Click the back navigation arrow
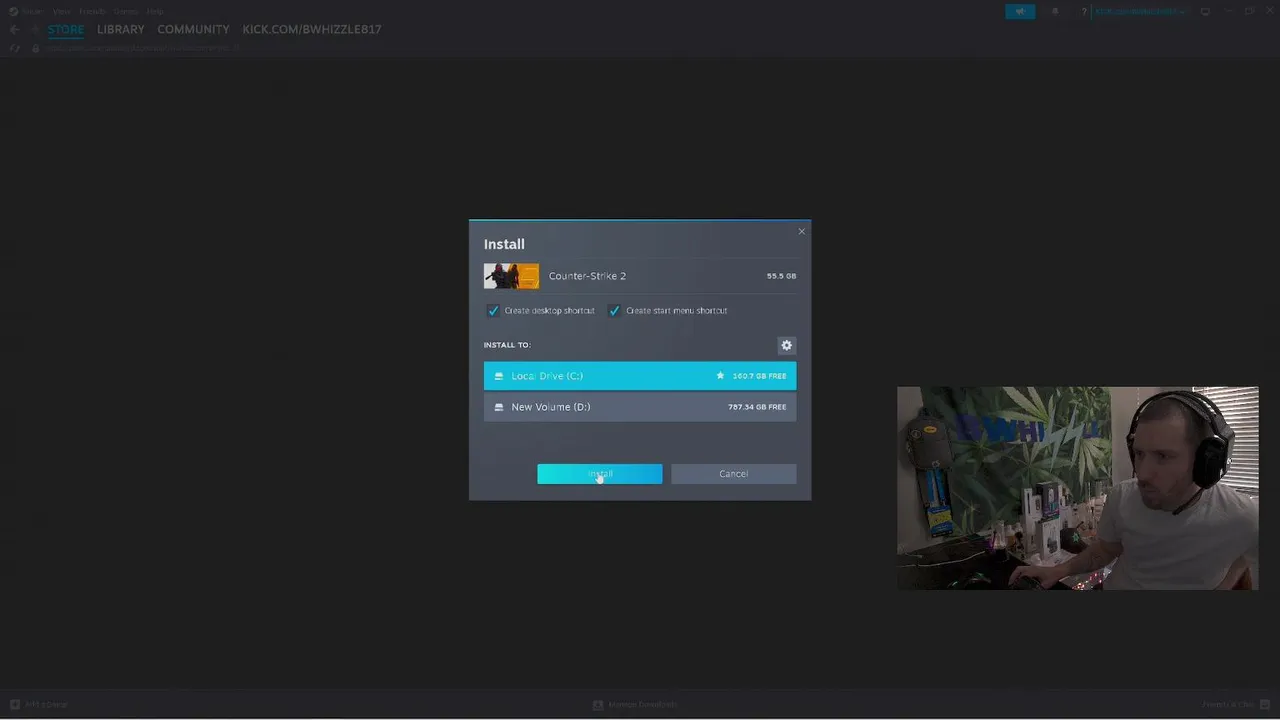 14,30
